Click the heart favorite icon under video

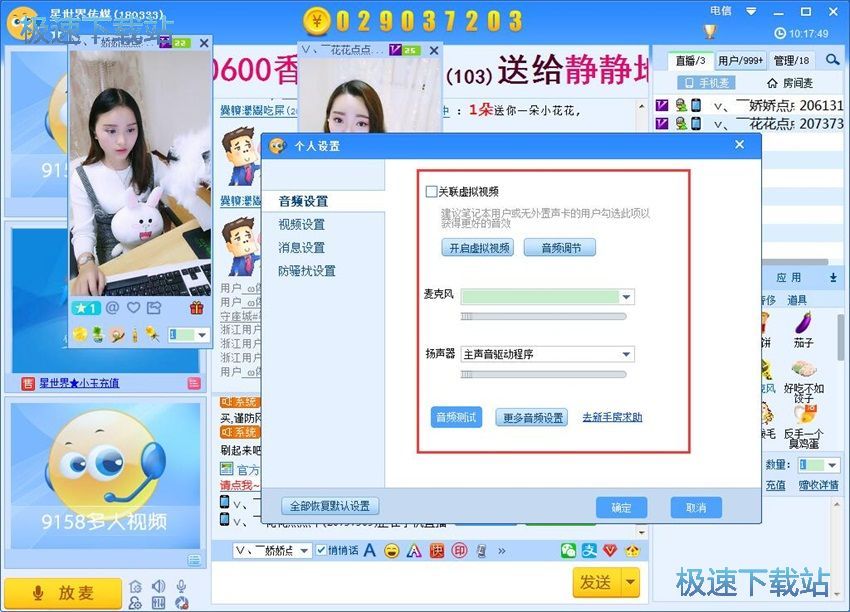coord(133,308)
